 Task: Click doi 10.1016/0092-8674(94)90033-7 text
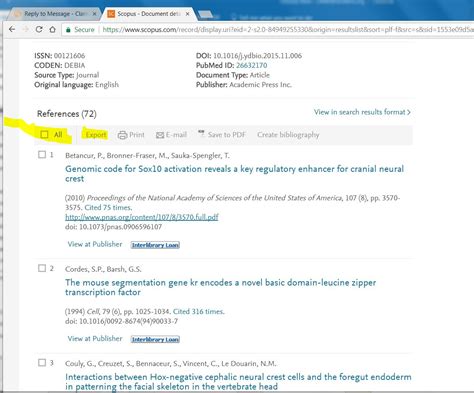(x=121, y=321)
